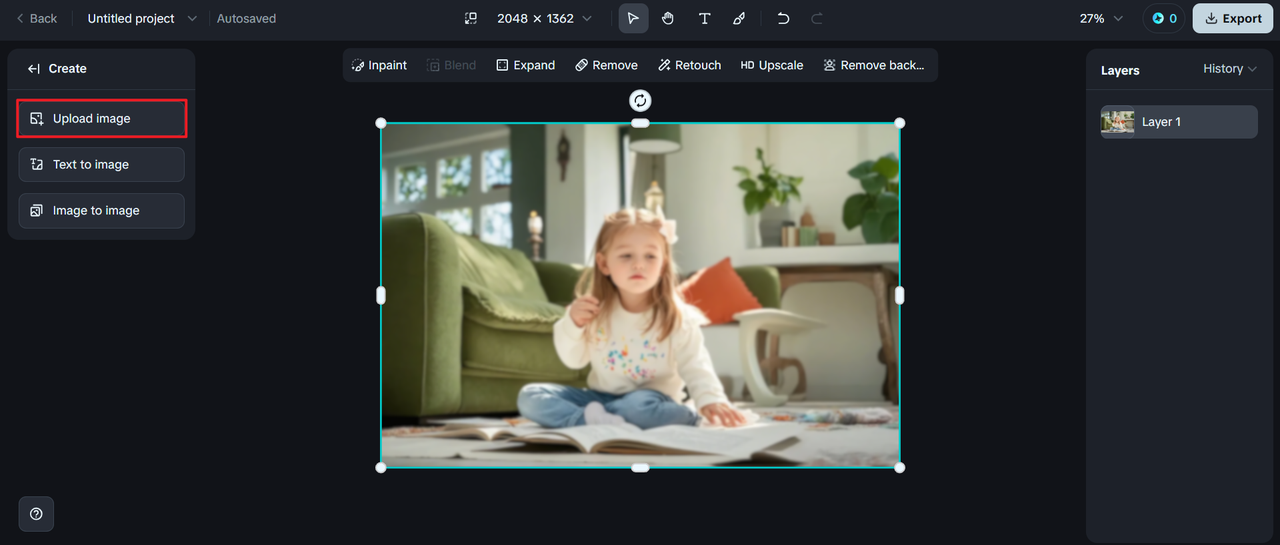
Task: Open the help question mark button
Action: point(36,514)
